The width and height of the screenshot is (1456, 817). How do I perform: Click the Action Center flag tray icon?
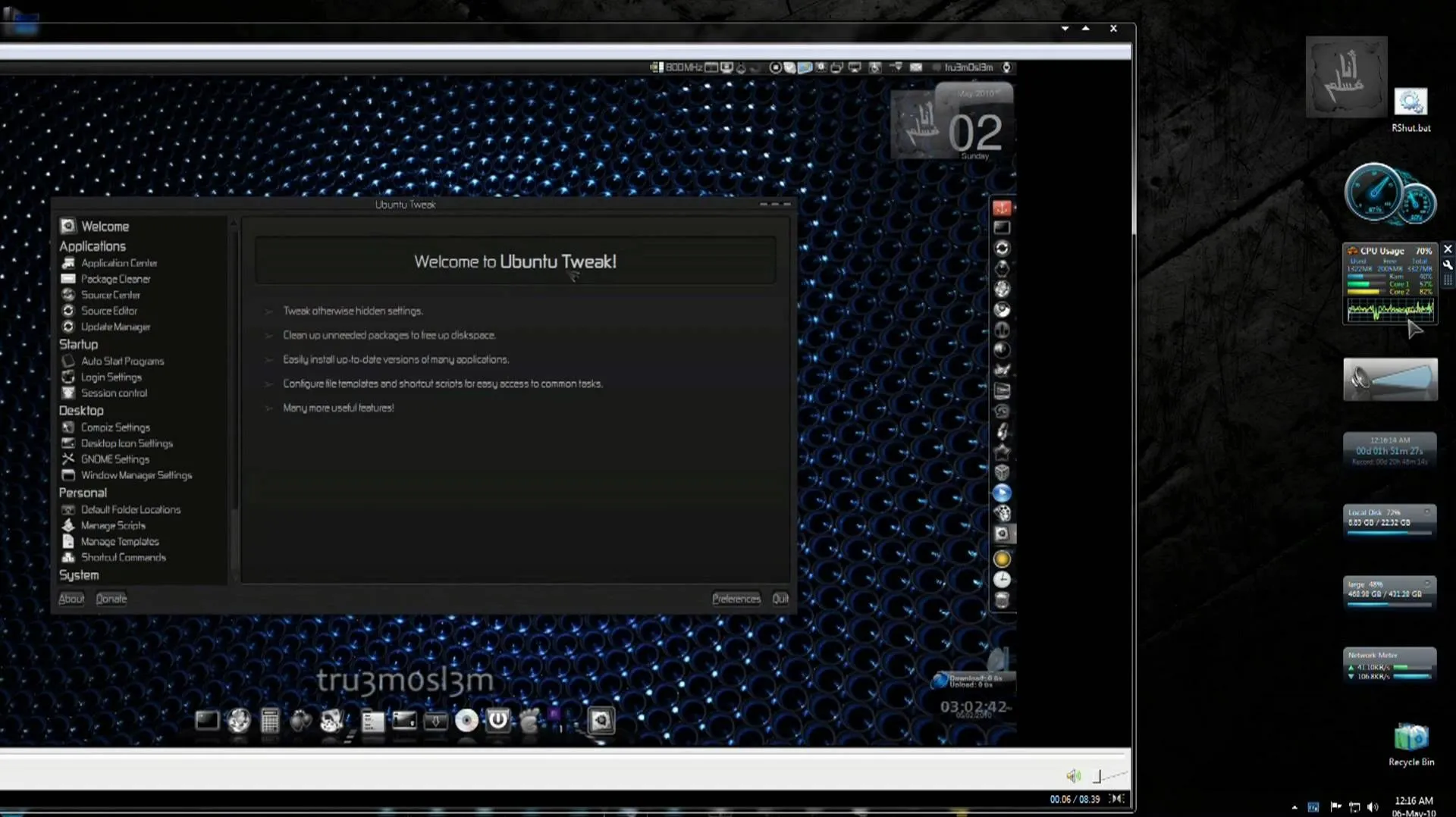pyautogui.click(x=1335, y=806)
